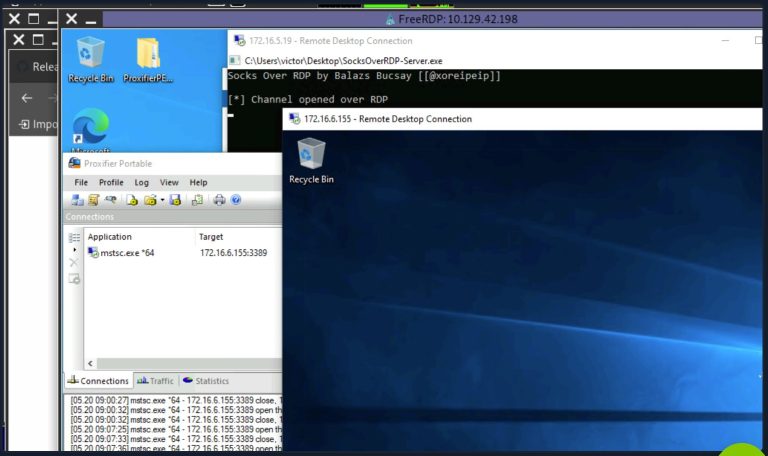Click 172.16.6.155 RDP window title icon
Viewport: 768px width, 456px height.
click(294, 119)
